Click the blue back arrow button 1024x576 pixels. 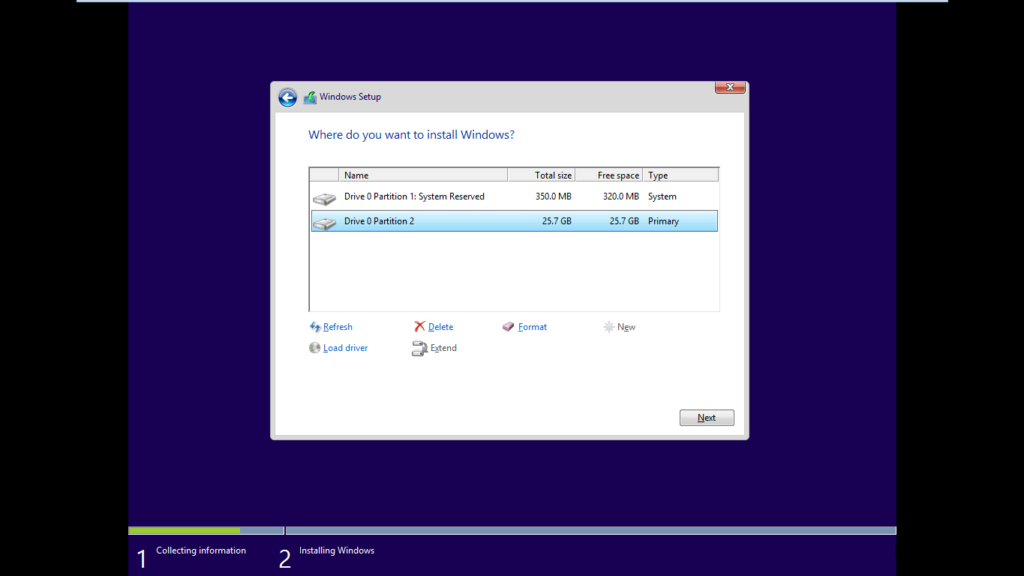tap(288, 97)
